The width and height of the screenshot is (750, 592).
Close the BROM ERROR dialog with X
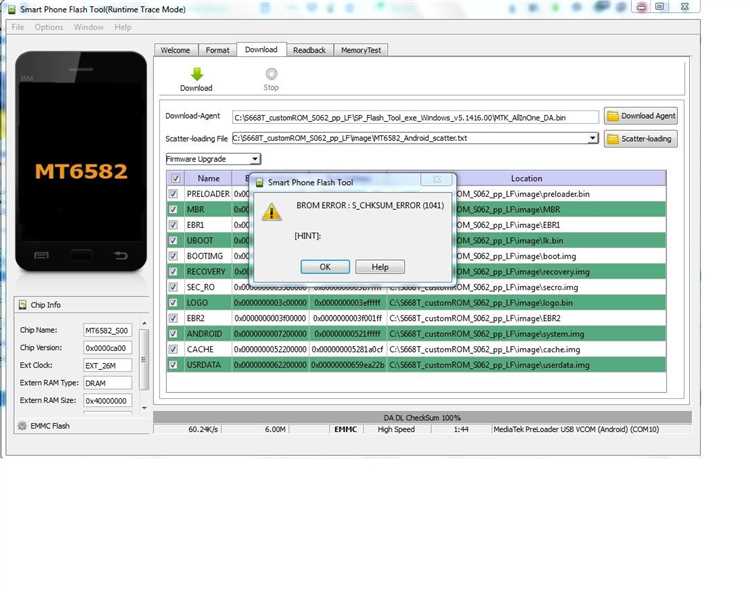click(x=437, y=179)
